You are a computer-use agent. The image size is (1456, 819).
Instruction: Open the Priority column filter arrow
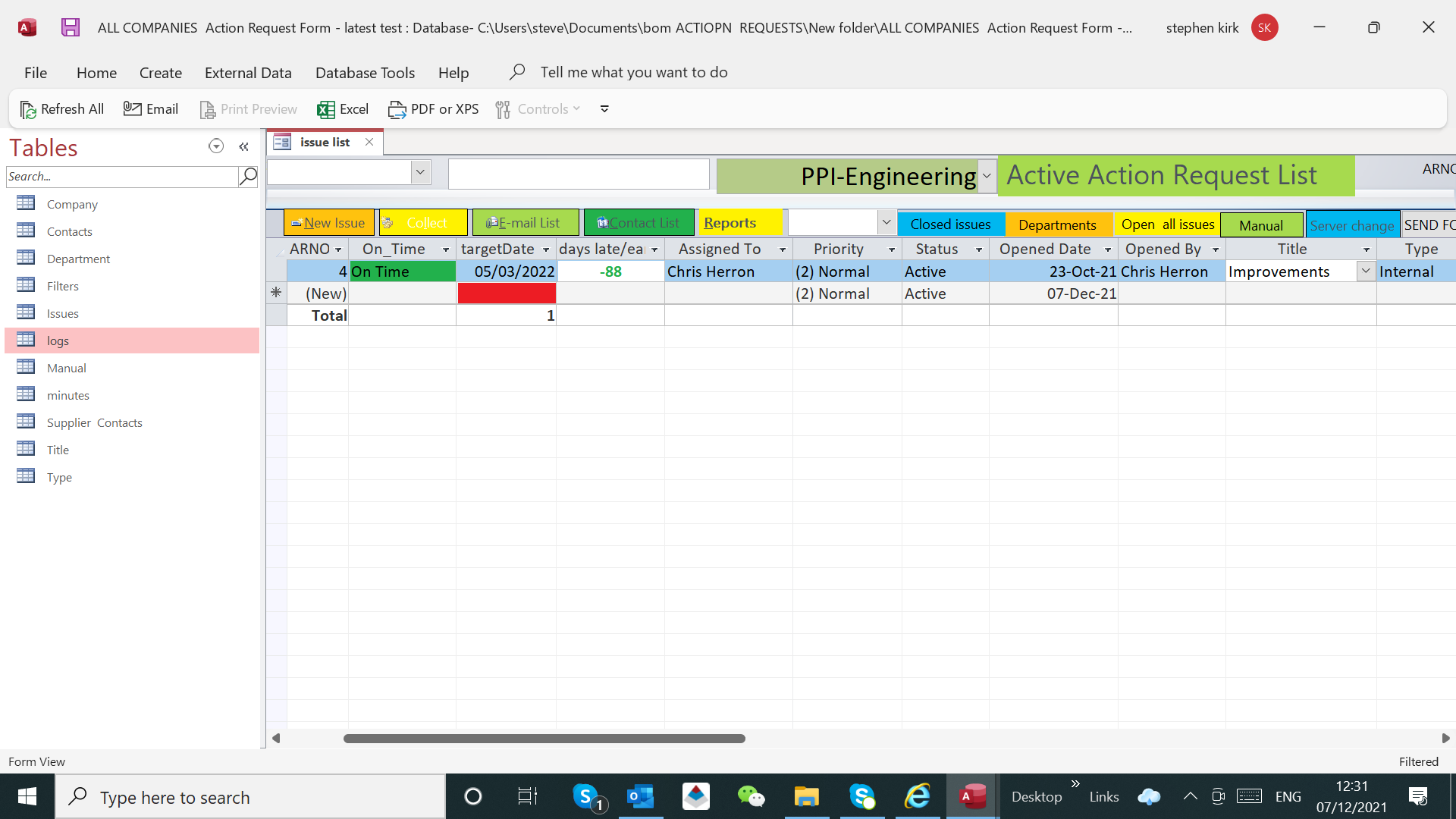892,249
